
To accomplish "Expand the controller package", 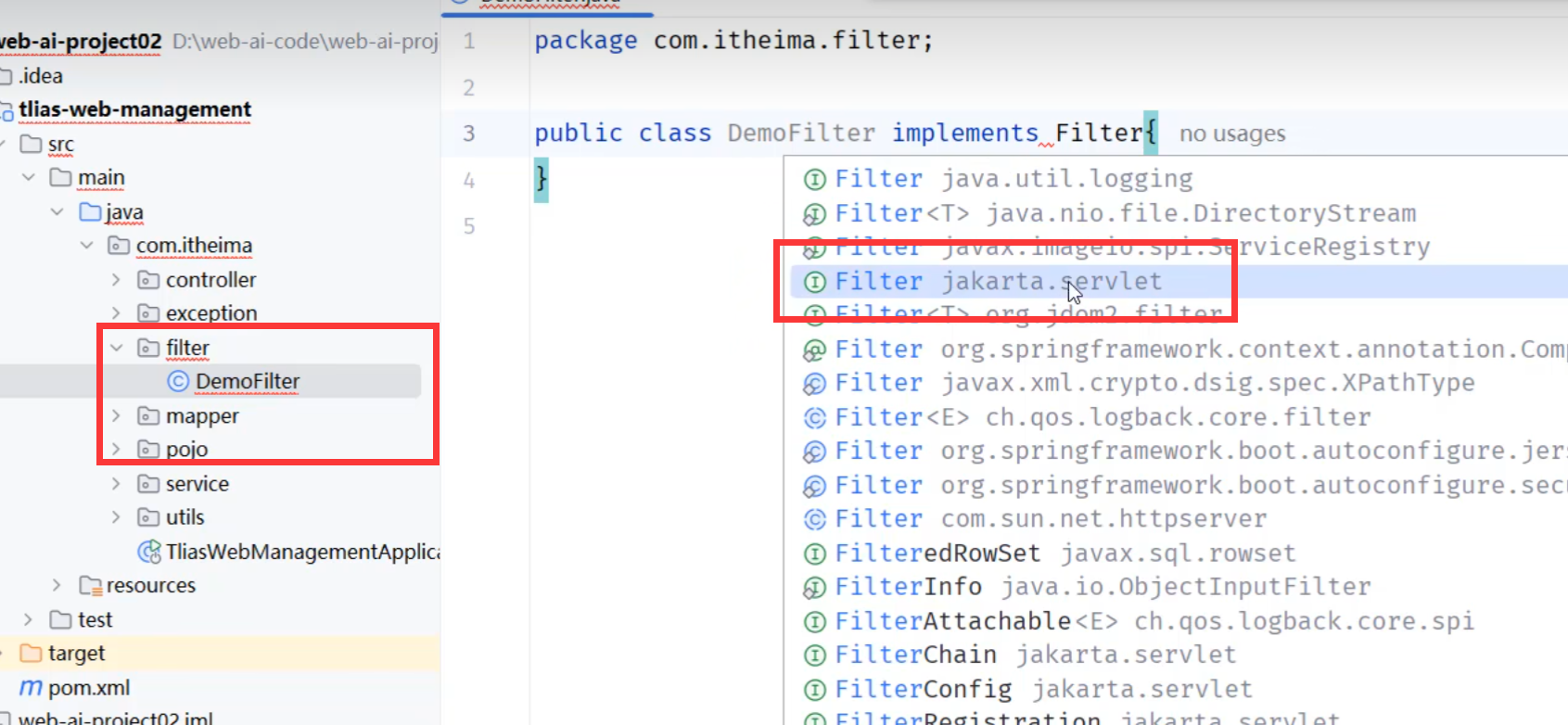I will [x=117, y=280].
